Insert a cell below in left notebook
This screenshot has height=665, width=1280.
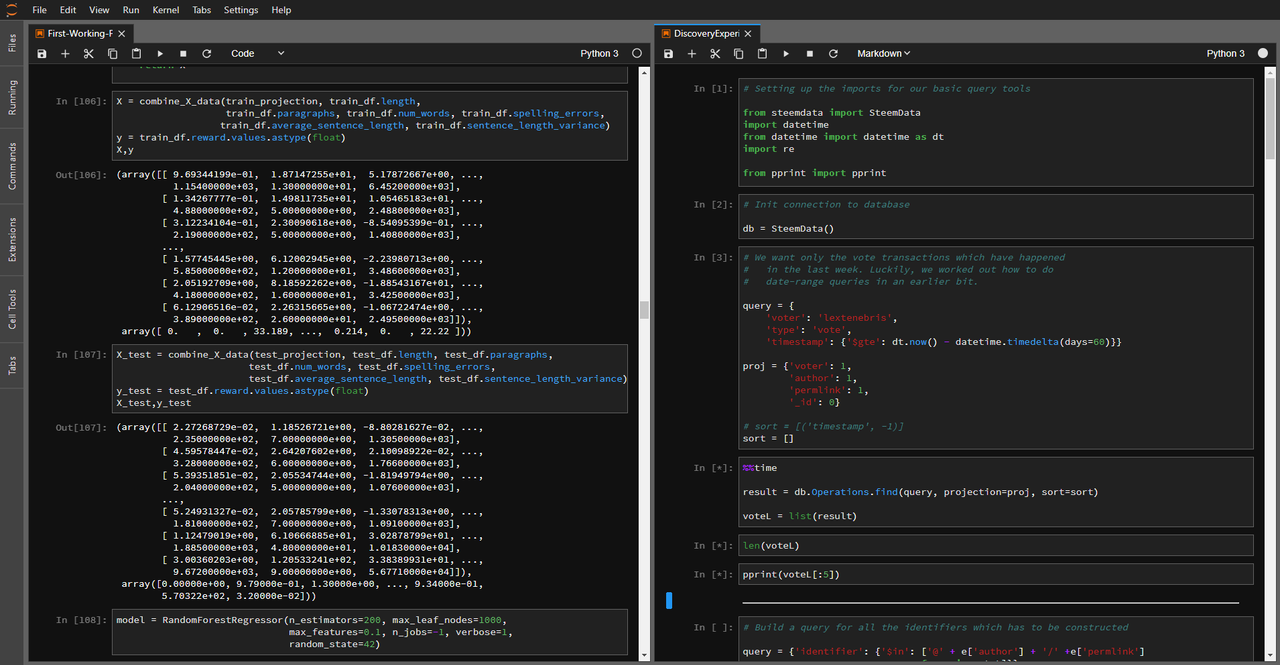click(x=65, y=54)
